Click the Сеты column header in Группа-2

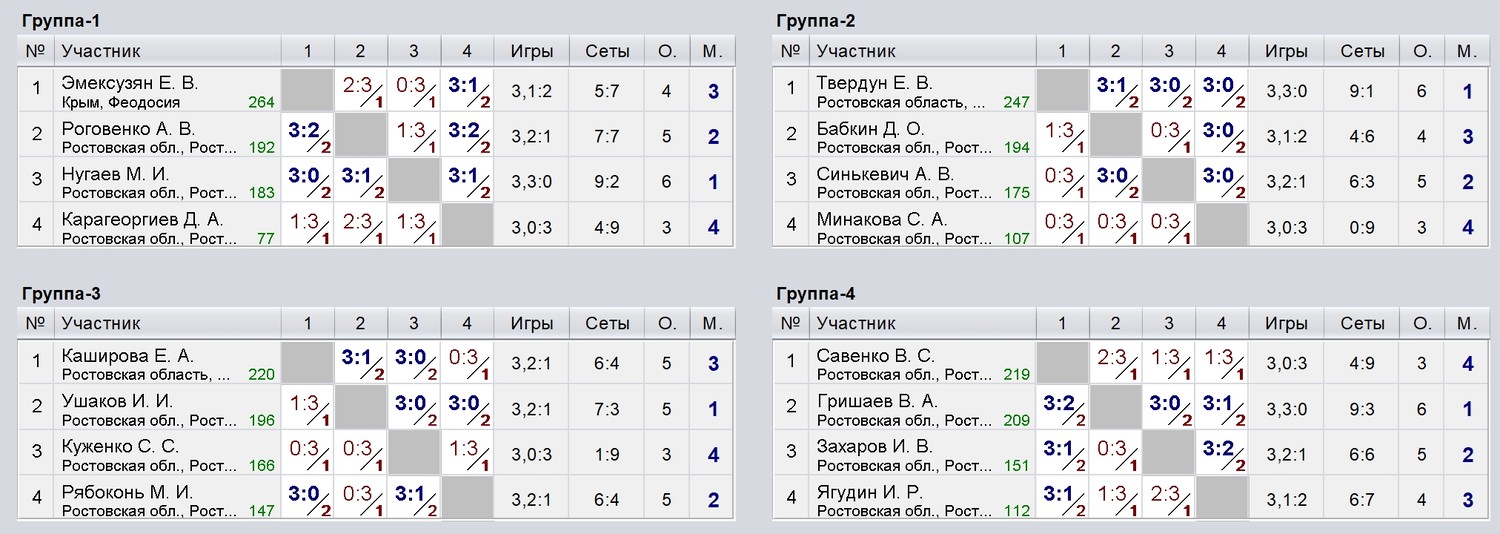tap(1362, 51)
